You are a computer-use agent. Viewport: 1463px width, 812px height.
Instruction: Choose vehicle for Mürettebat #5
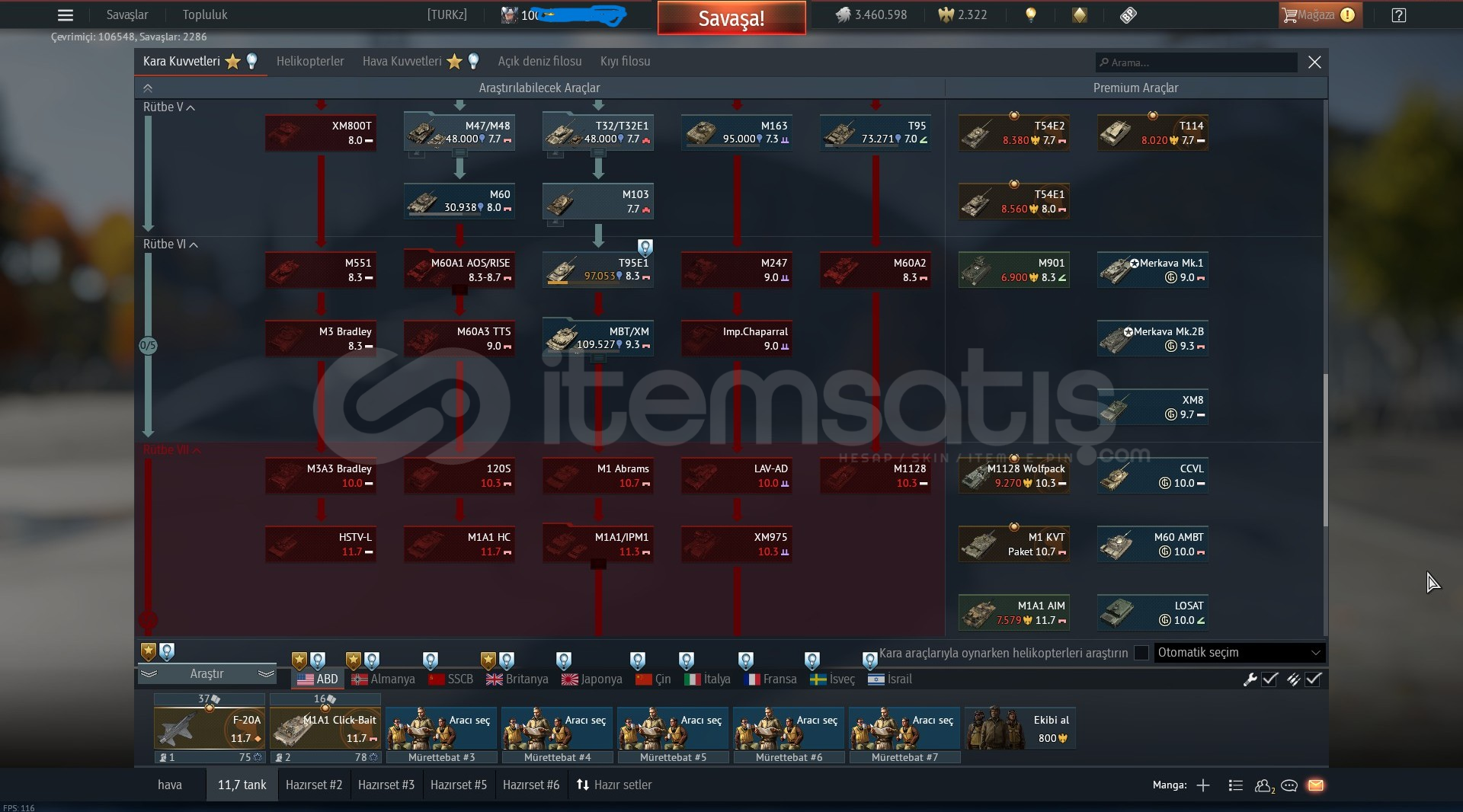pos(673,728)
